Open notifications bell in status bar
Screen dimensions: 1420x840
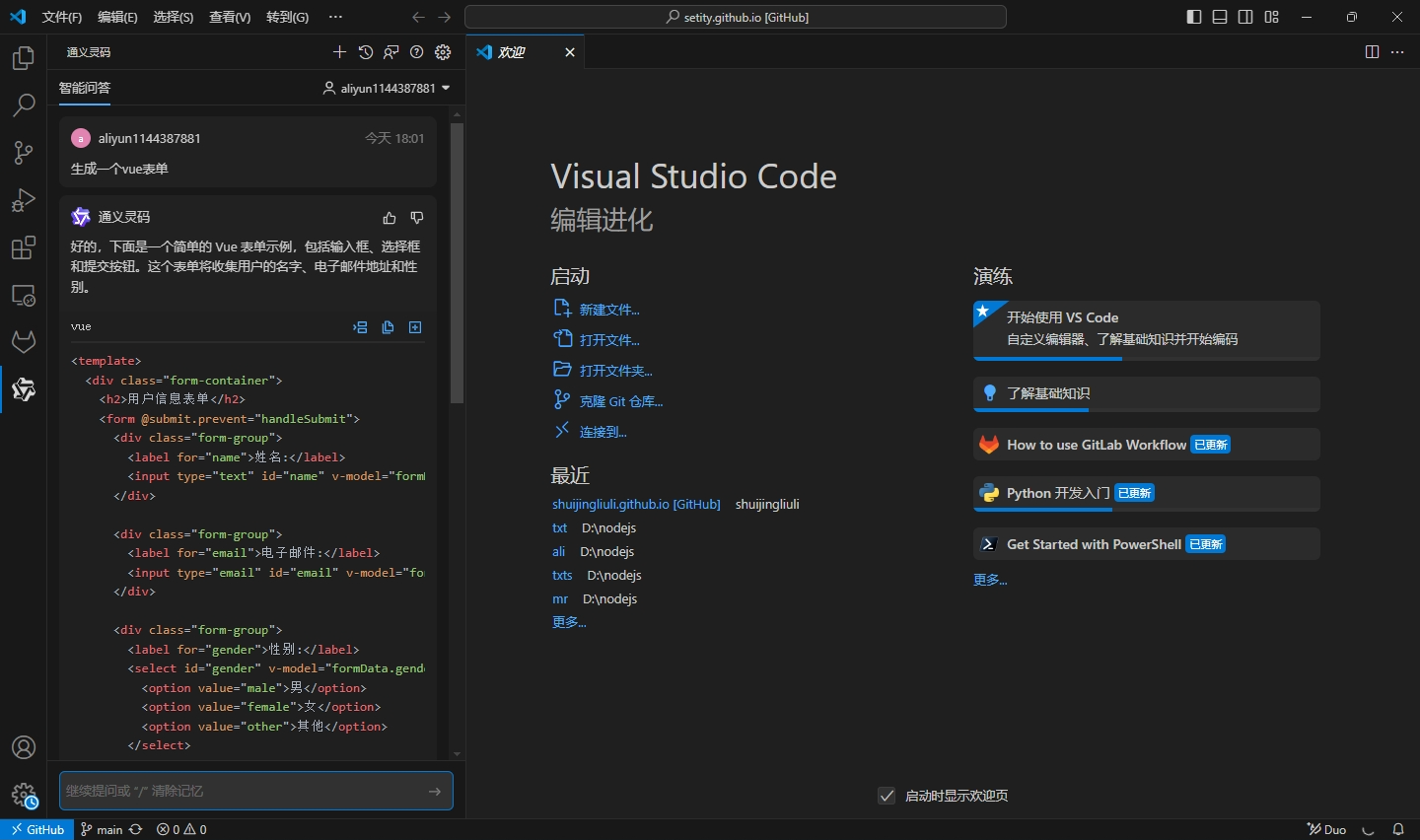(x=1398, y=829)
